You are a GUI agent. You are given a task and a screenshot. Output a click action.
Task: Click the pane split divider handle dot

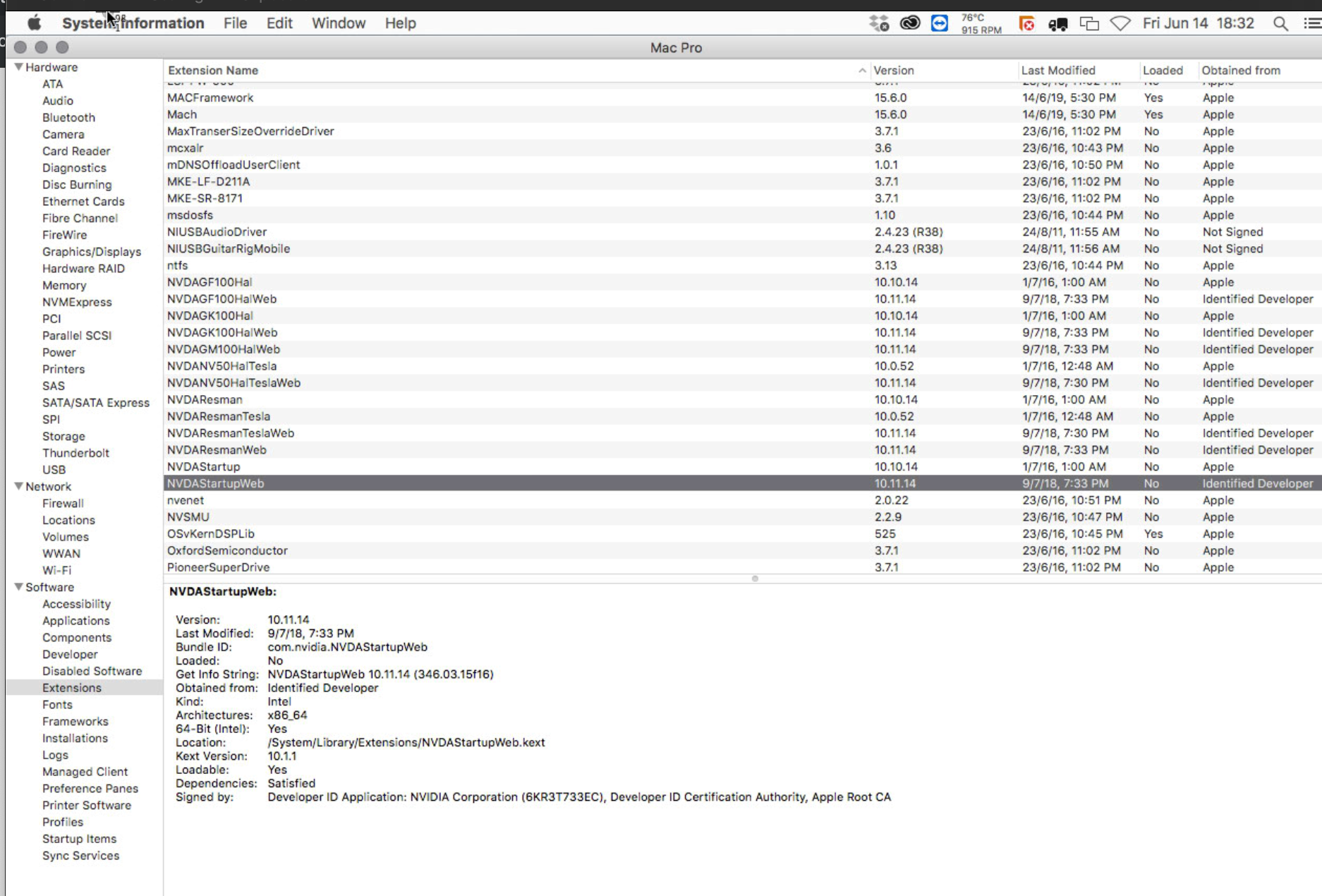(755, 579)
